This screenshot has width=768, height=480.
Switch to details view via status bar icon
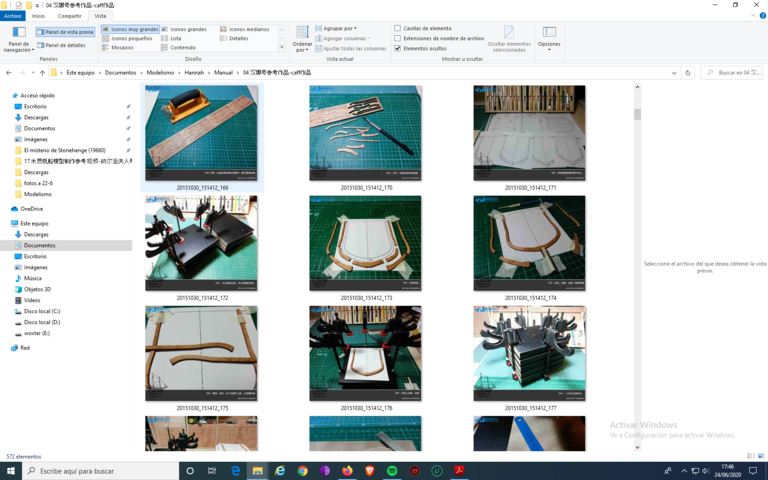click(751, 456)
